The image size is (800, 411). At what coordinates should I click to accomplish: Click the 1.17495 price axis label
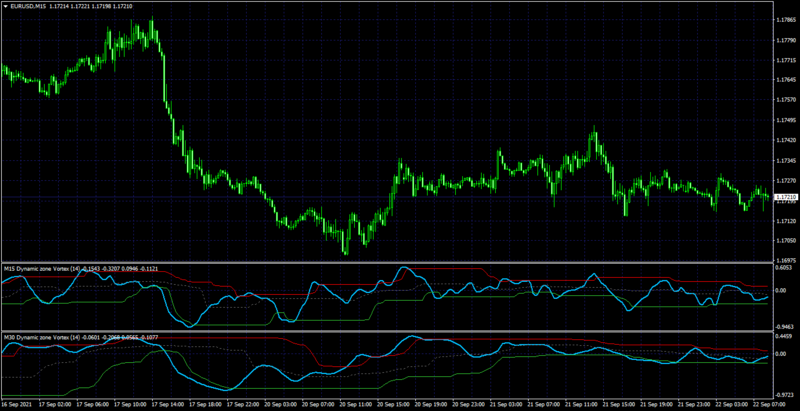click(x=785, y=120)
